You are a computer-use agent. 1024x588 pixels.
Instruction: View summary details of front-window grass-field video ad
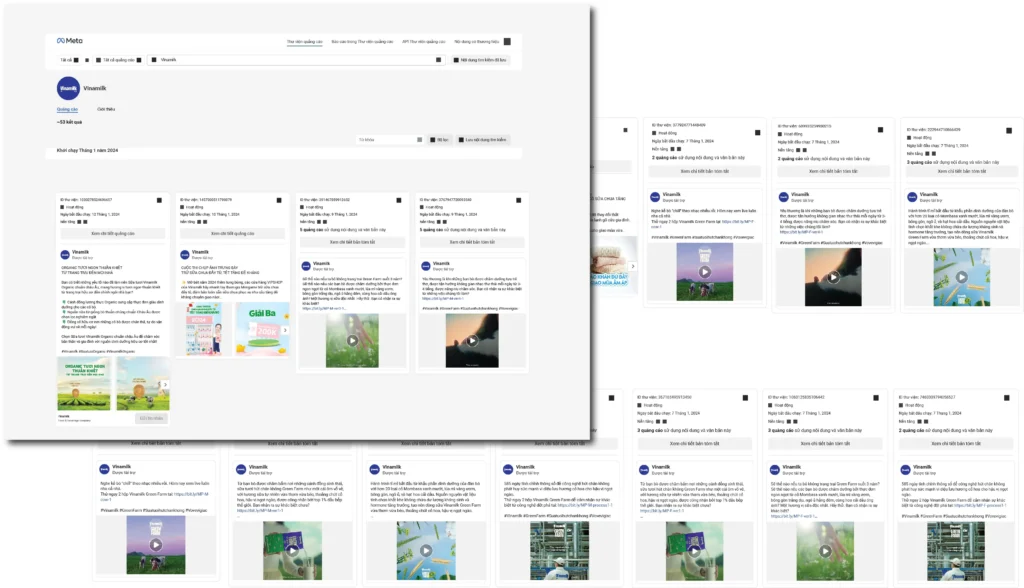tap(352, 242)
